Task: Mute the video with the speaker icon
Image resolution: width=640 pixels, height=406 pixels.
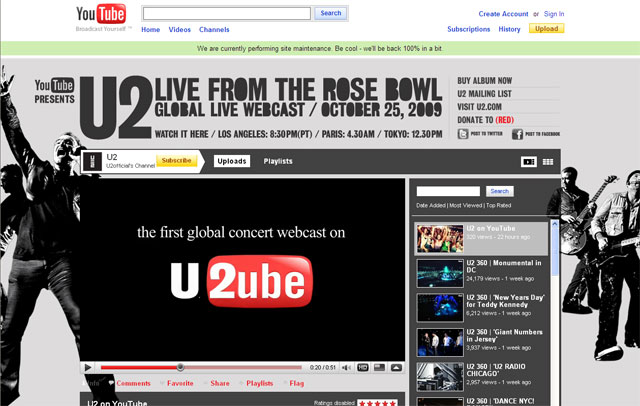Action: 346,368
